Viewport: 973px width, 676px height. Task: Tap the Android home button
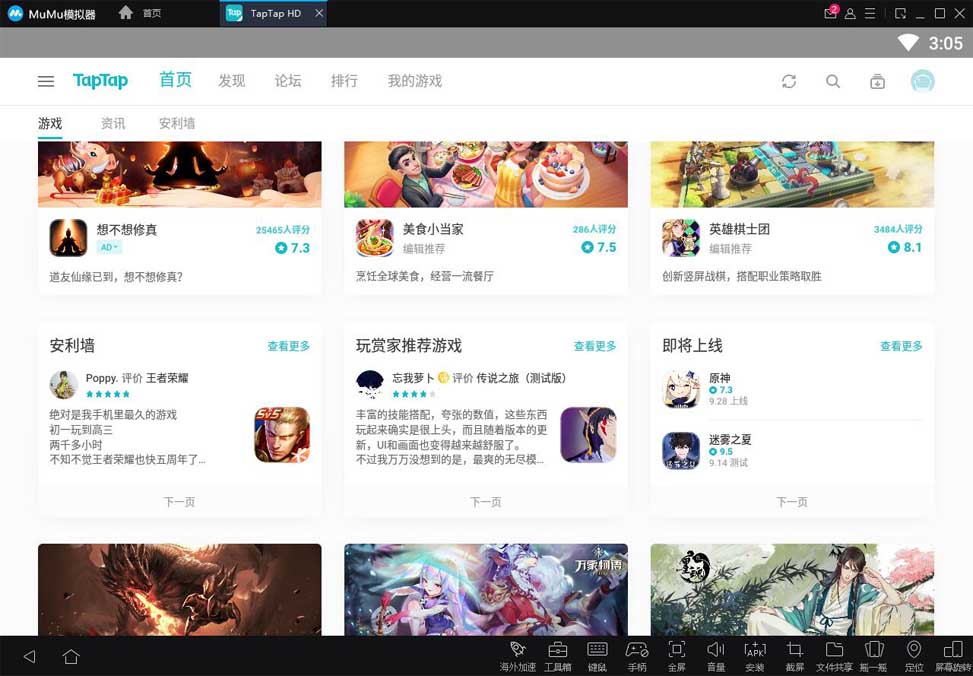point(71,656)
